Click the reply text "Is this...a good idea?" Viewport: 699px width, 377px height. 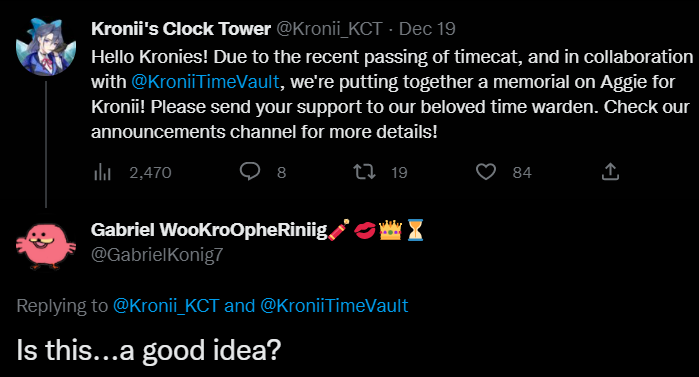pyautogui.click(x=149, y=350)
